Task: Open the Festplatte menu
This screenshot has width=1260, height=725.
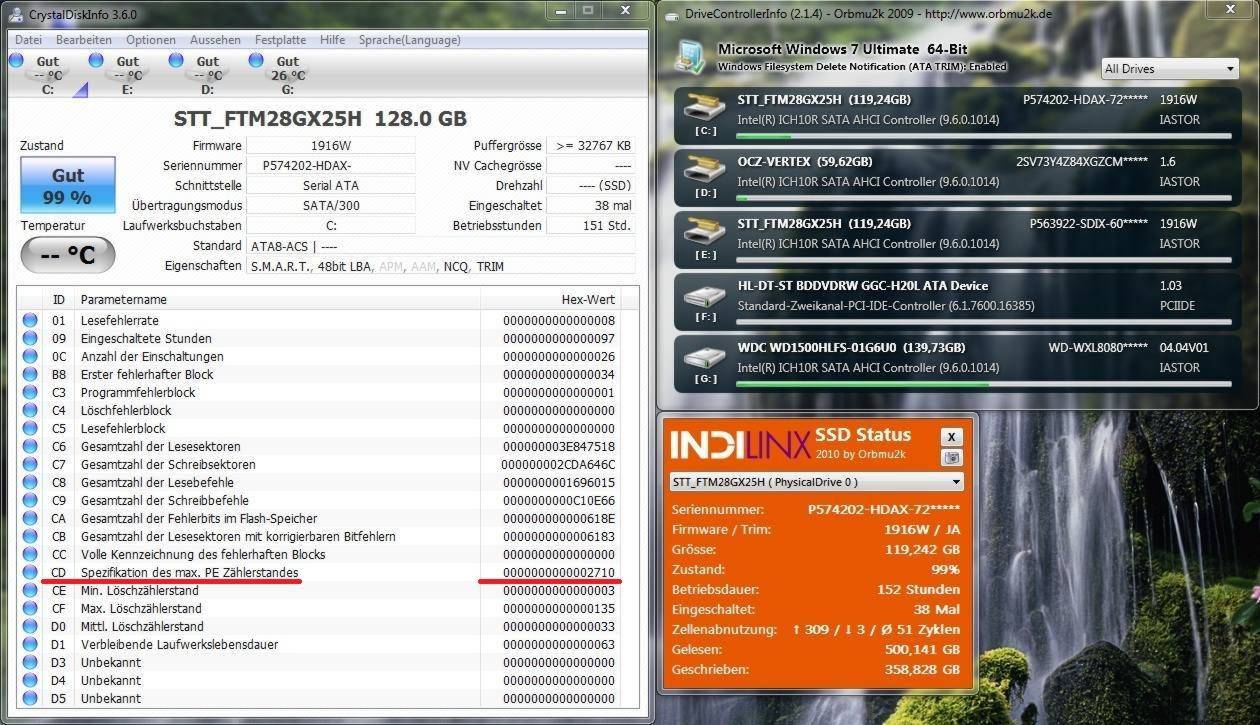Action: pyautogui.click(x=281, y=40)
